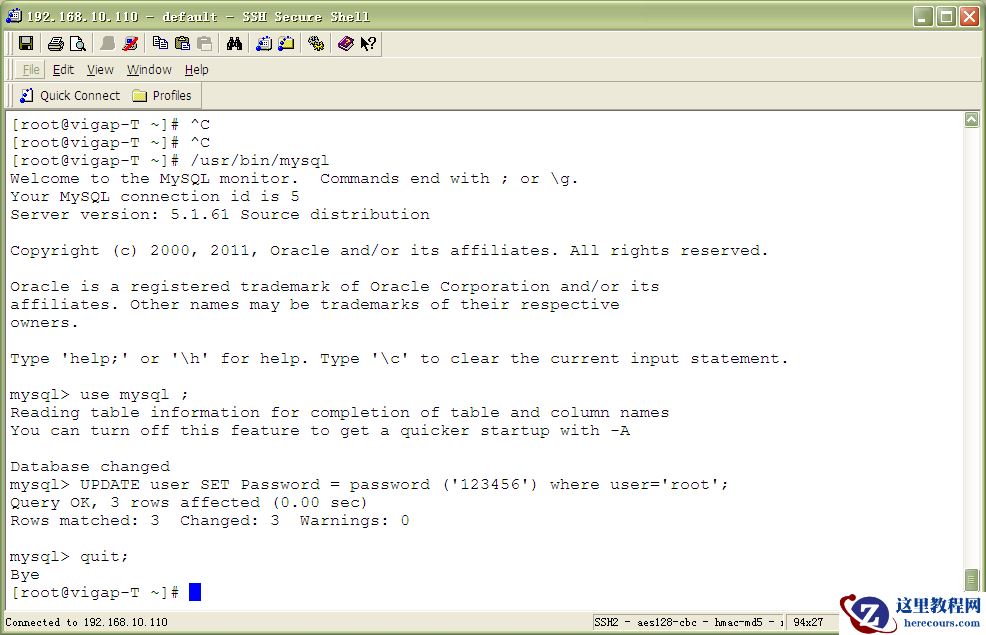Click the Paste clipboard icon

[x=182, y=43]
